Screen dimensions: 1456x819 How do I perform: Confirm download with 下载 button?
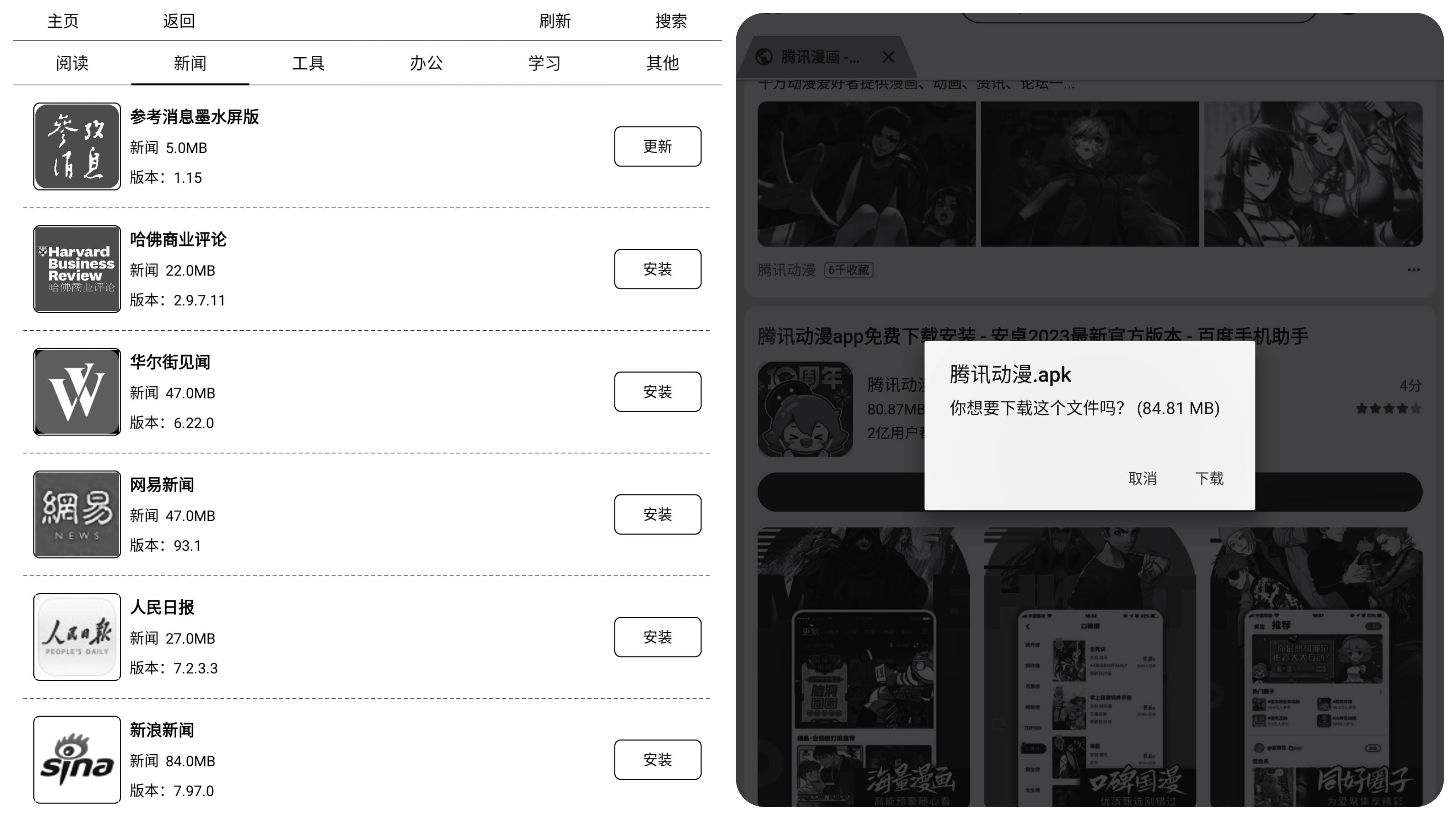(x=1209, y=479)
